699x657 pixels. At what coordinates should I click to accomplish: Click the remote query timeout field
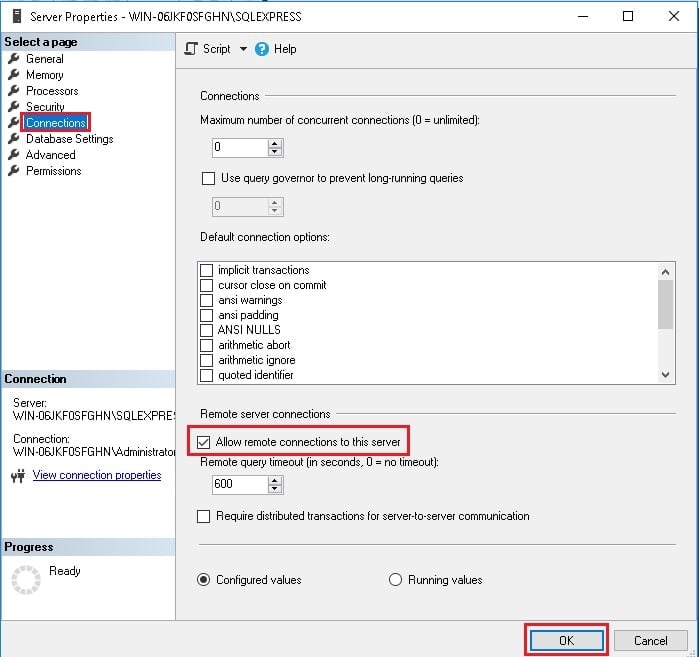(x=240, y=485)
